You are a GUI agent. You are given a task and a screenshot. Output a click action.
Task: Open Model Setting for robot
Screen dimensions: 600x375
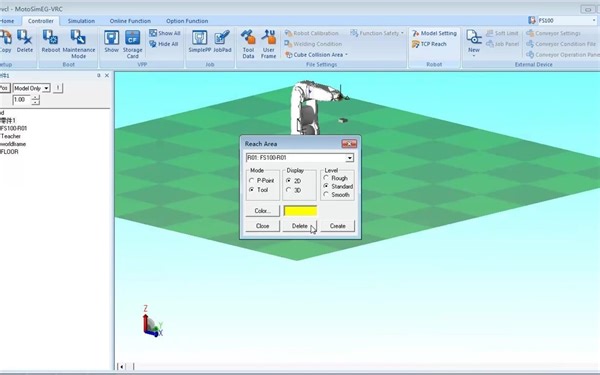click(434, 33)
